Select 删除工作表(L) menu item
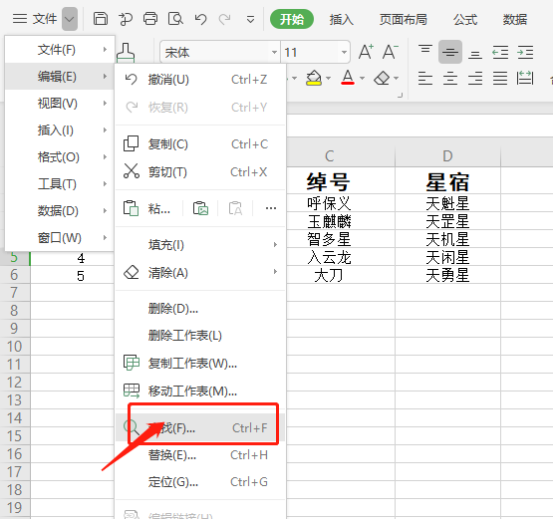554x520 pixels. (200, 335)
